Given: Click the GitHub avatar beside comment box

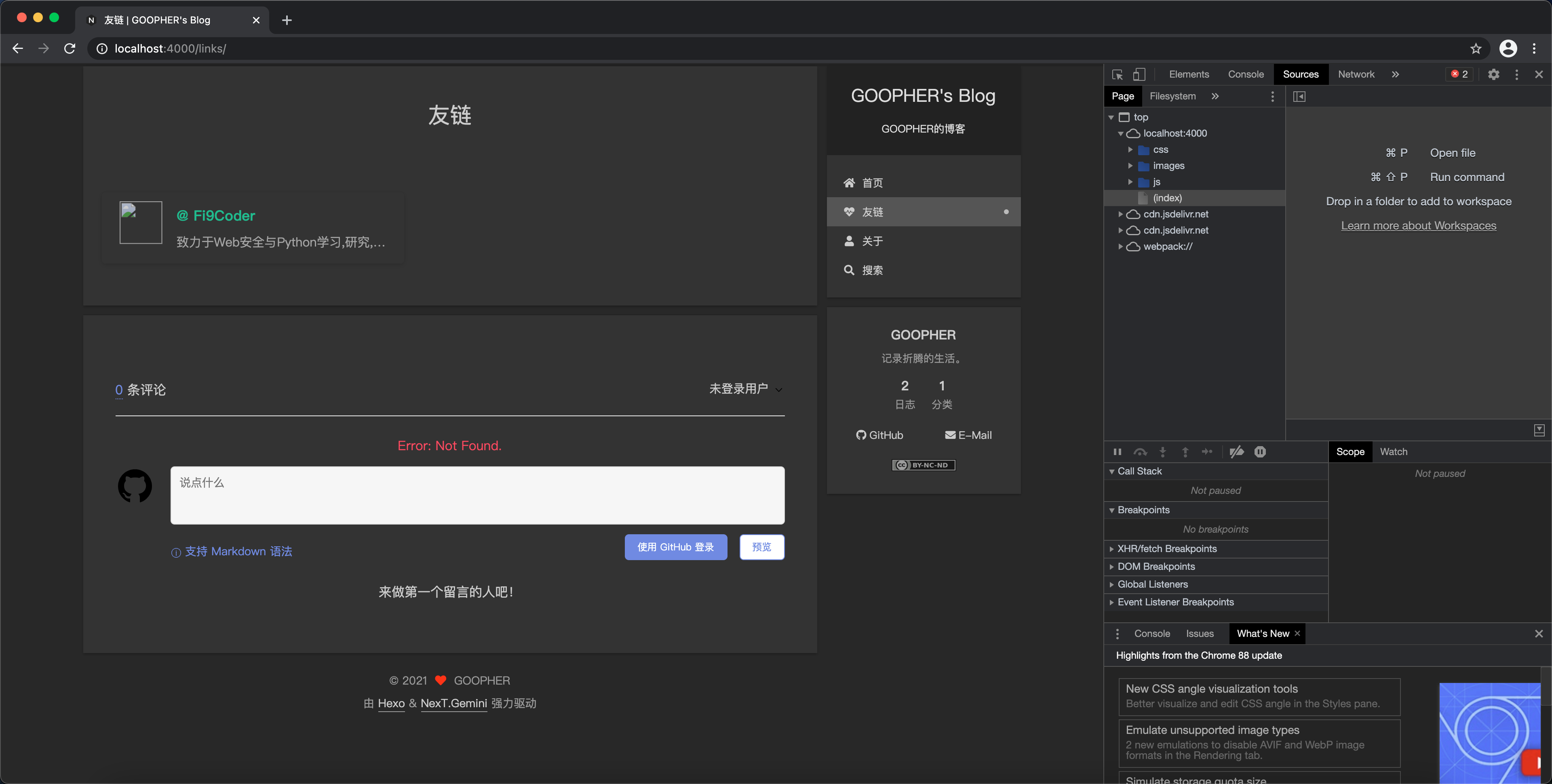Looking at the screenshot, I should (x=135, y=486).
